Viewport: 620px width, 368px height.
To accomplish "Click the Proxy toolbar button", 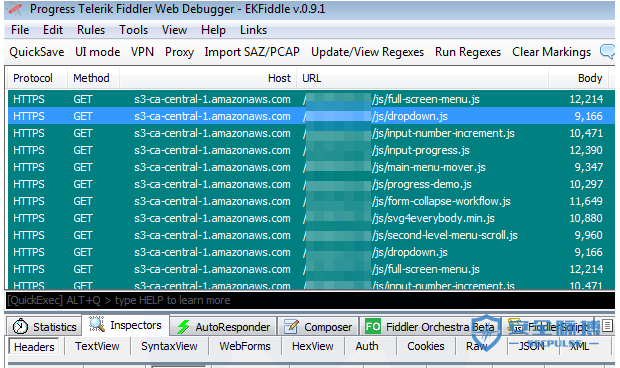I will [x=179, y=52].
